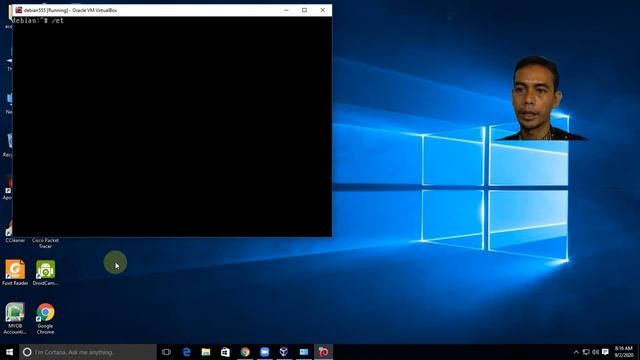Click the Cortana search box

point(88,352)
